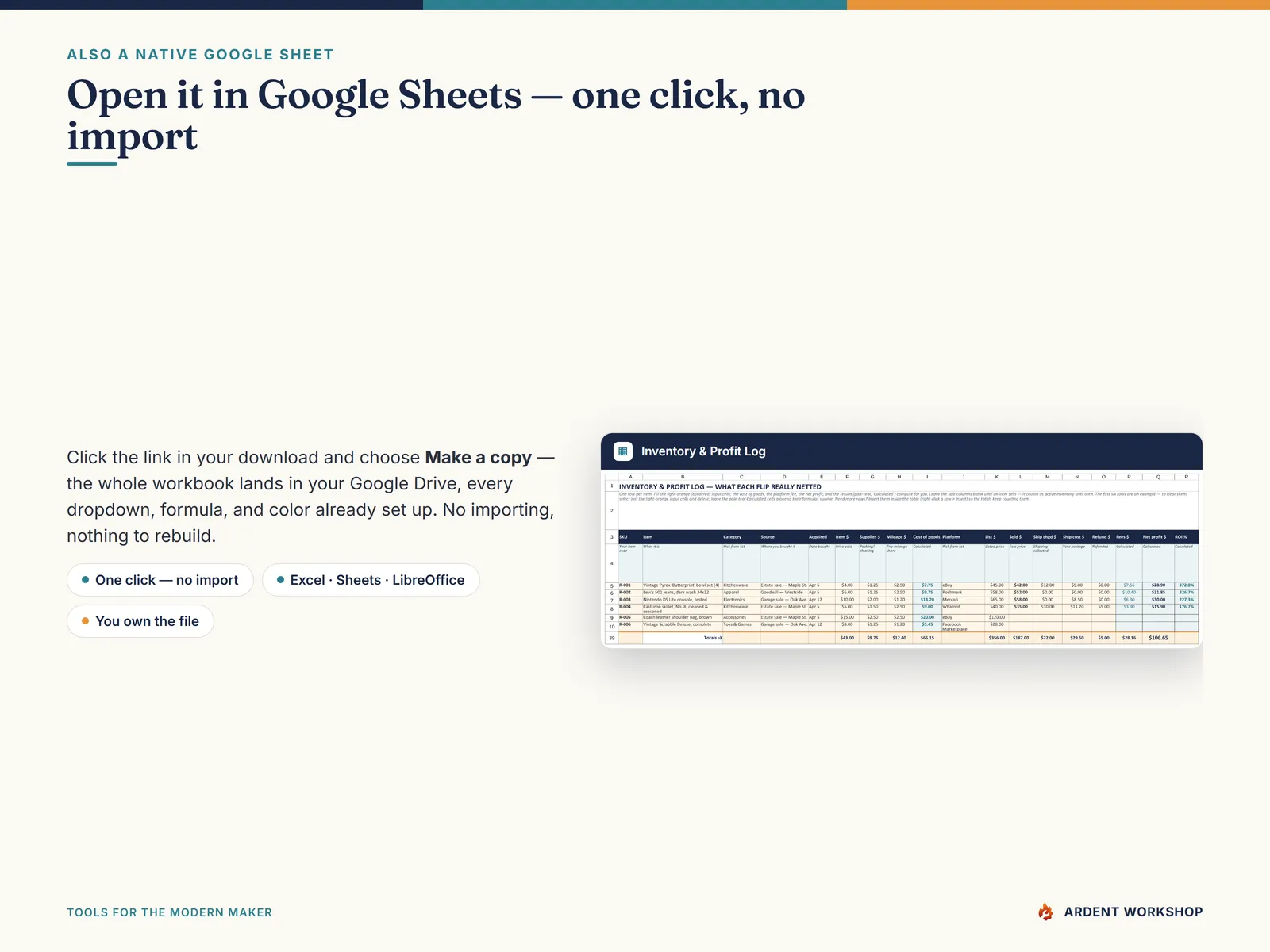Click the 'SKU' column header in the sheet
Screen dimensions: 1270x952
(630, 537)
